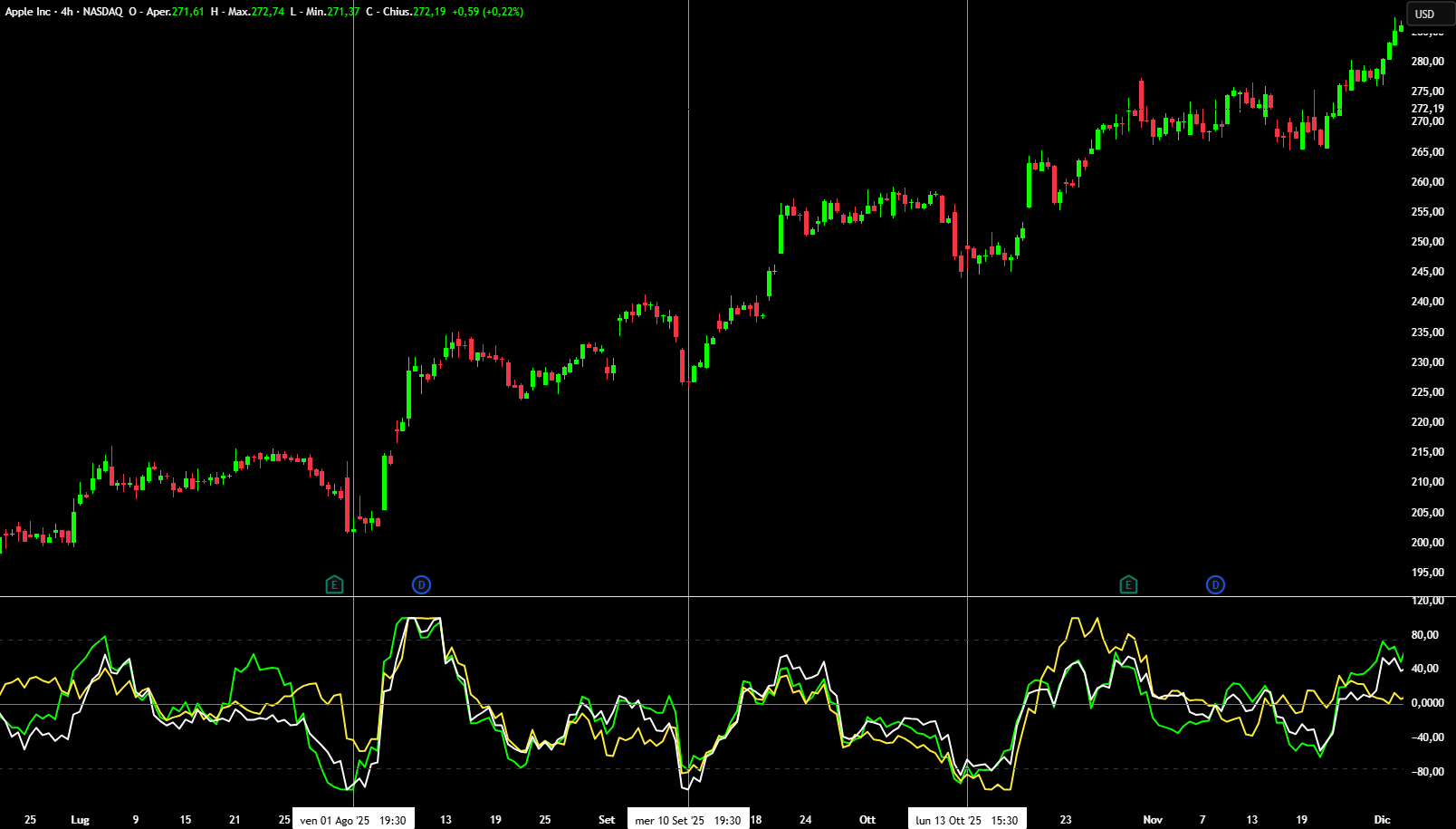The width and height of the screenshot is (1456, 829).
Task: Click the 0,0000 oscillator scale label
Action: pos(1427,703)
